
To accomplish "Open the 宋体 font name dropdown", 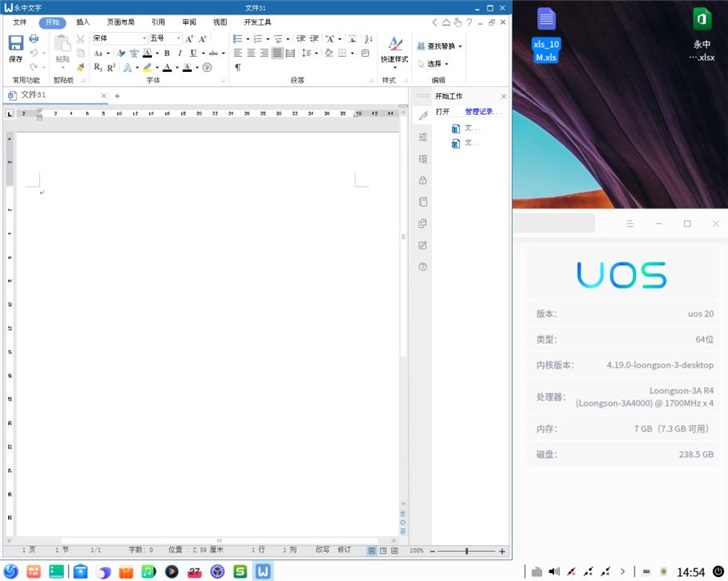I will pos(119,38).
